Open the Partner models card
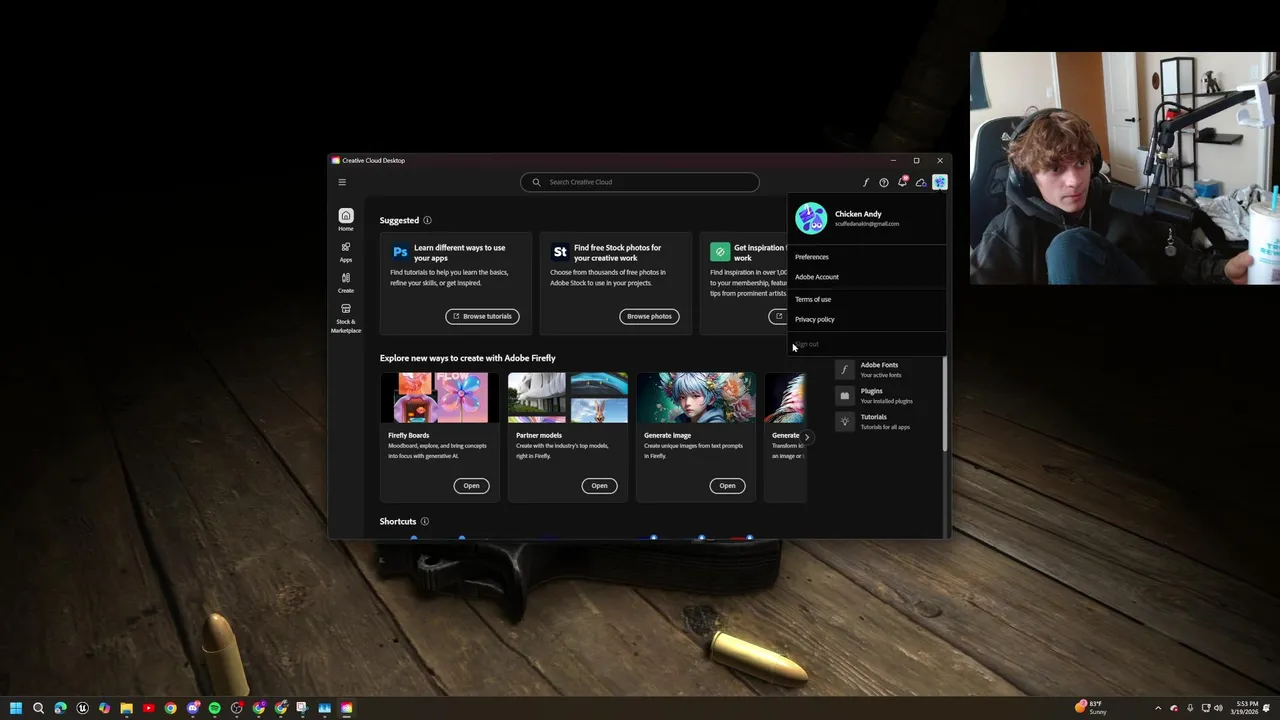The width and height of the screenshot is (1280, 720). (599, 485)
